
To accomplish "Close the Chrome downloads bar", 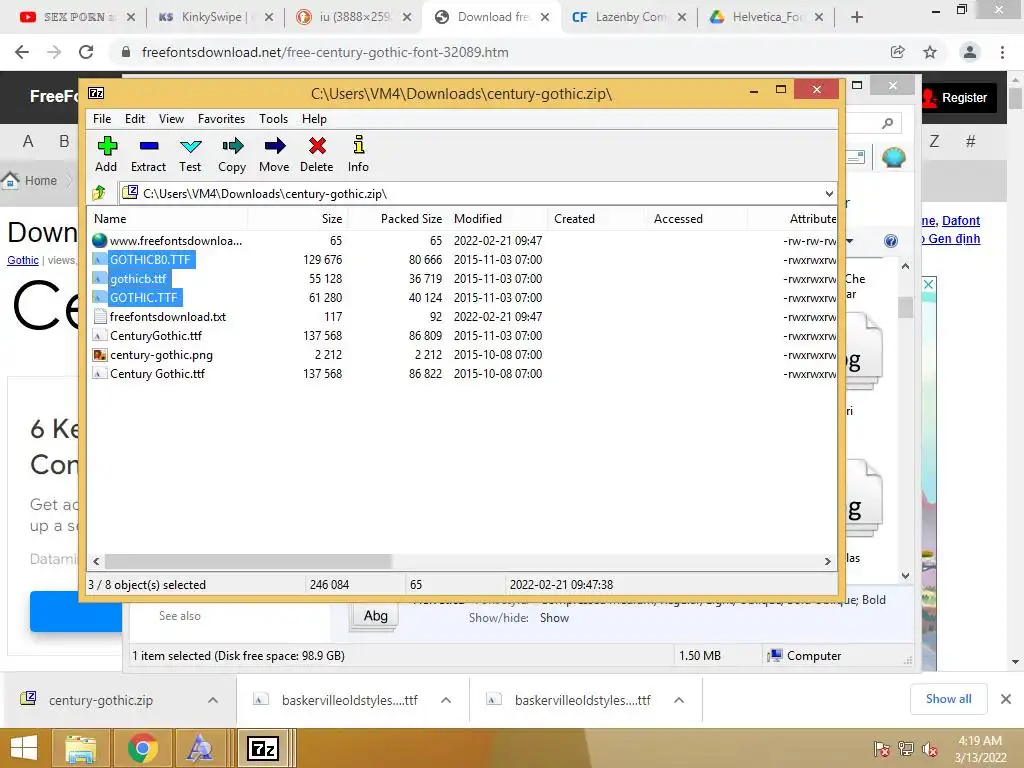I will point(1006,699).
